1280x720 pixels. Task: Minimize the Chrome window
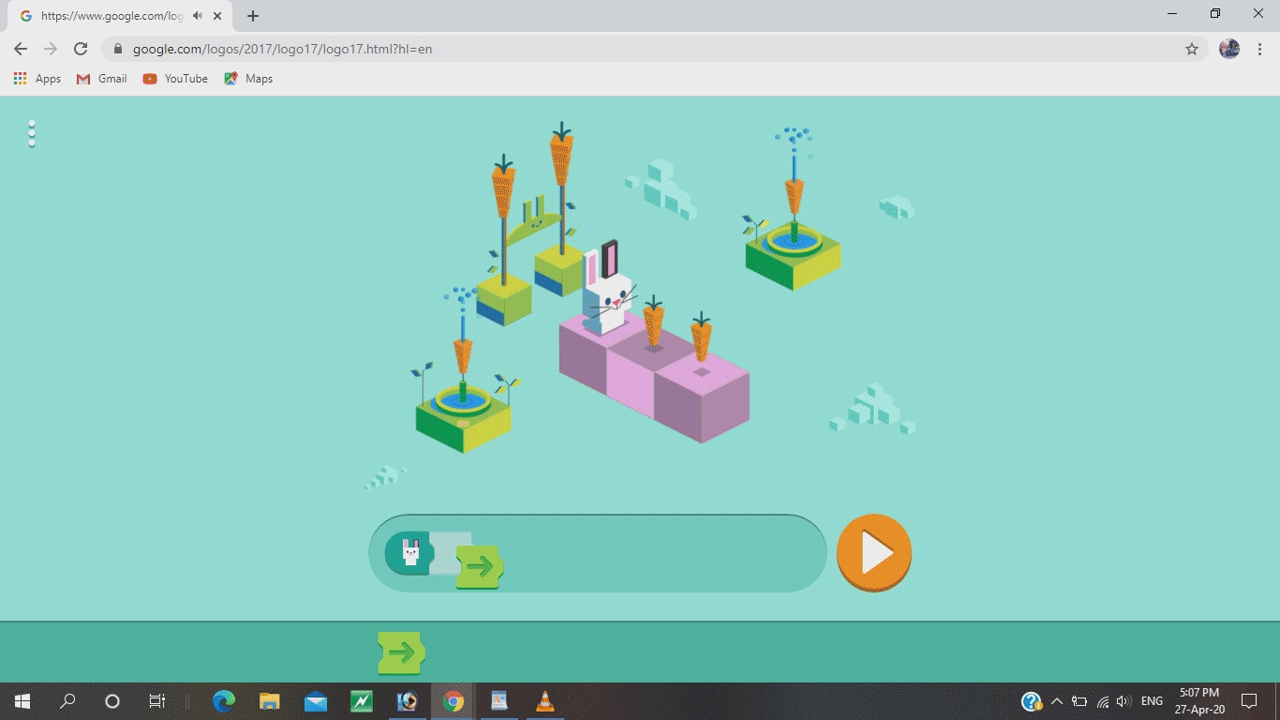[1172, 14]
